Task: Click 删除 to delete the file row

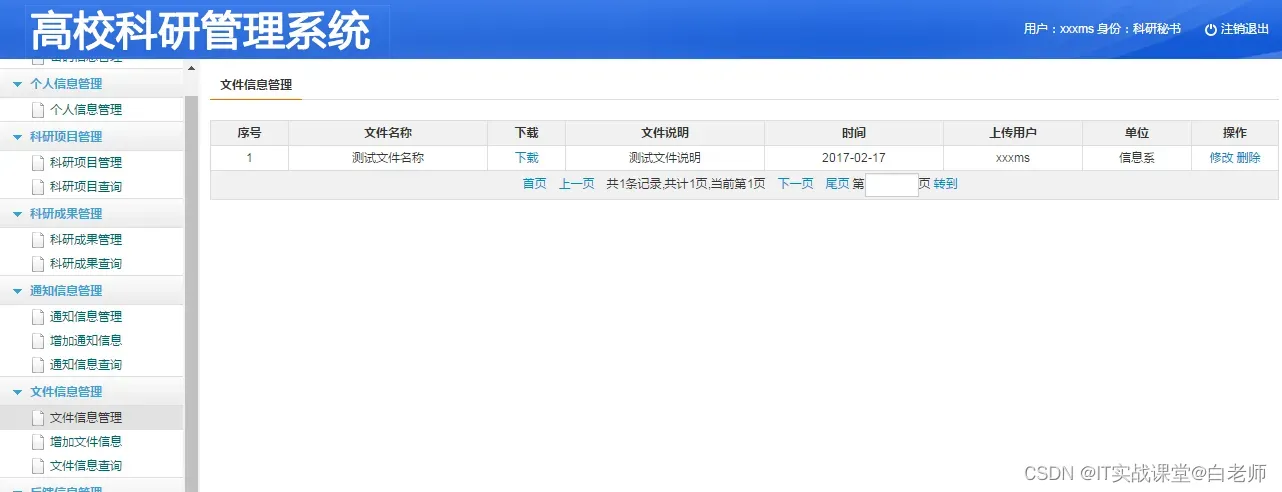Action: click(1248, 158)
